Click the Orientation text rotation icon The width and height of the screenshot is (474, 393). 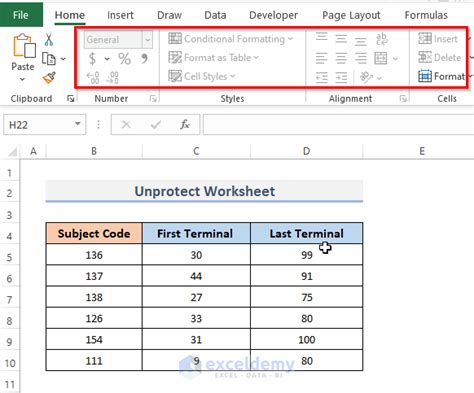click(366, 77)
